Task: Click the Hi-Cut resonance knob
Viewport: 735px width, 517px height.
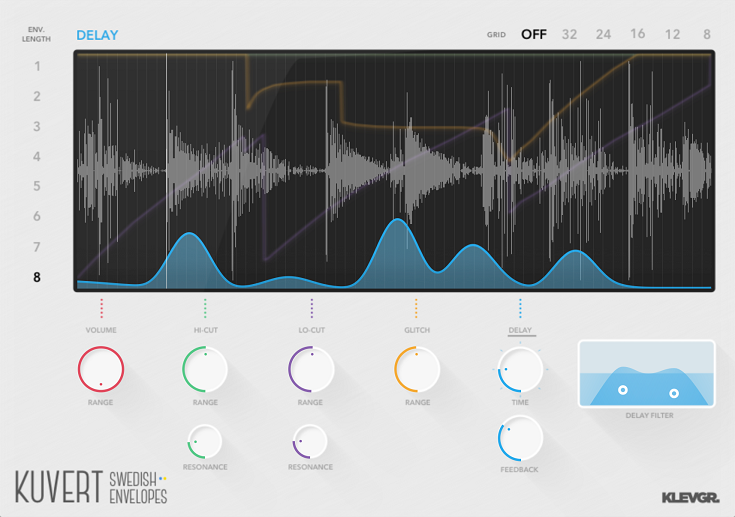Action: click(x=205, y=441)
